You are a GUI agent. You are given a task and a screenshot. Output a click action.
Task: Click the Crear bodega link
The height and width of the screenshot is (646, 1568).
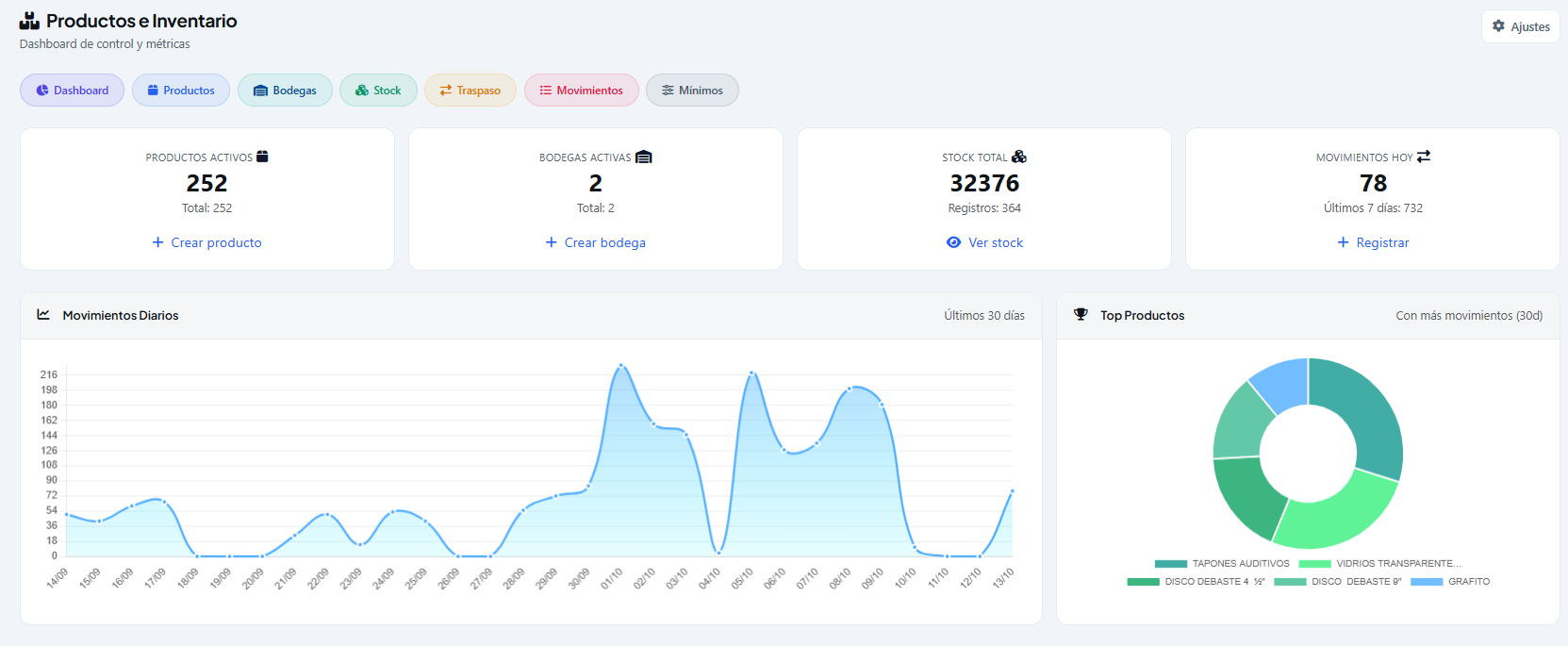click(x=596, y=242)
